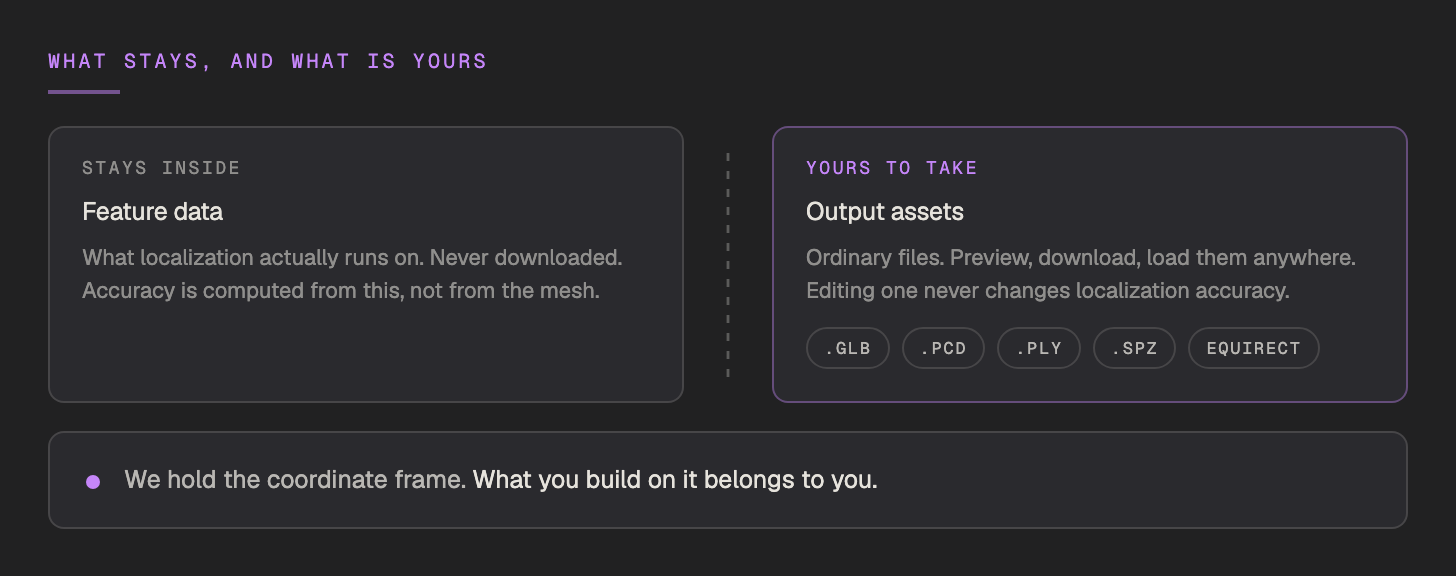The height and width of the screenshot is (576, 1456).
Task: Click the 'Ordinary files. Preview, download' description
Action: click(x=1081, y=258)
